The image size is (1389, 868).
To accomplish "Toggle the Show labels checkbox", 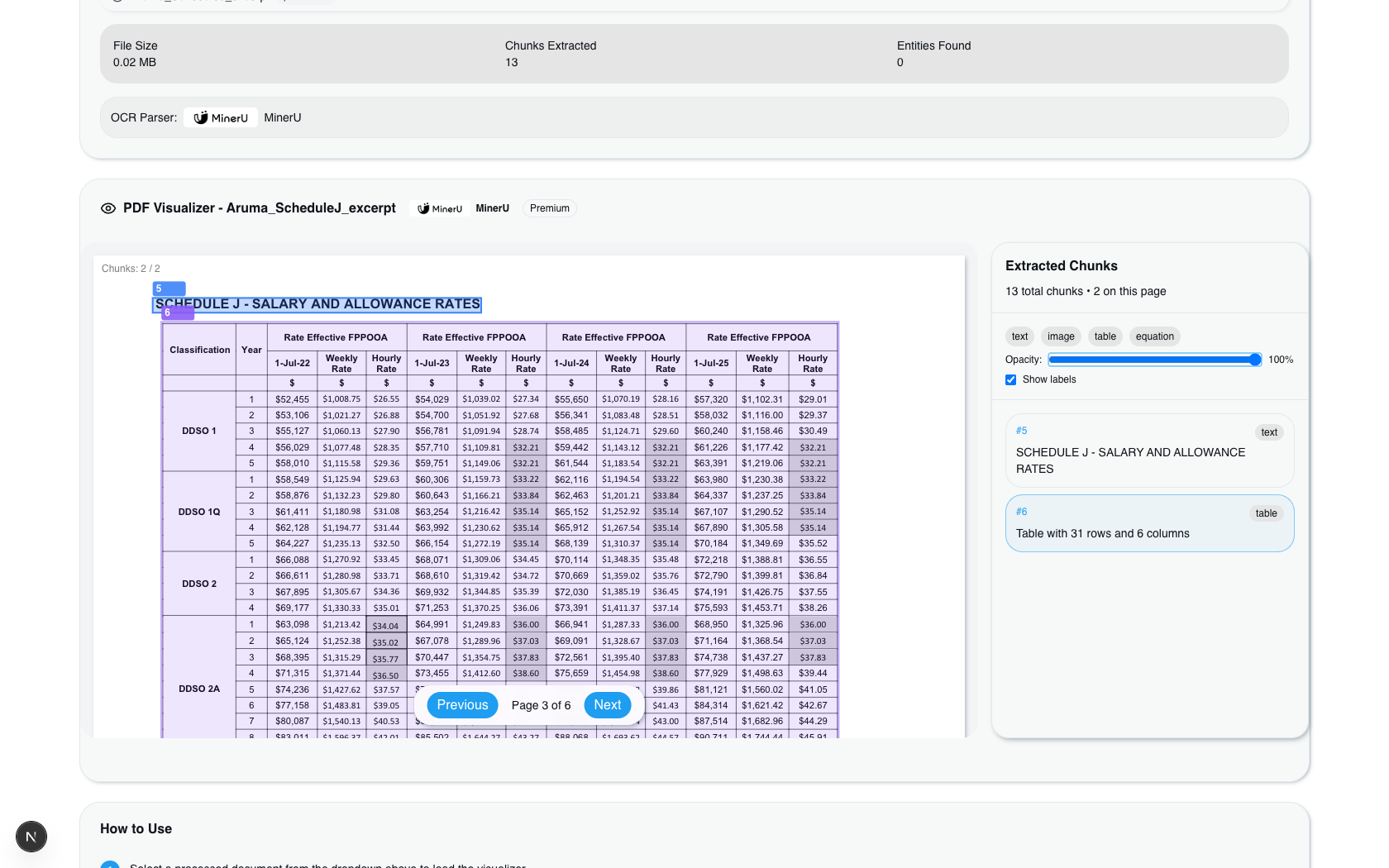I will (x=1010, y=379).
